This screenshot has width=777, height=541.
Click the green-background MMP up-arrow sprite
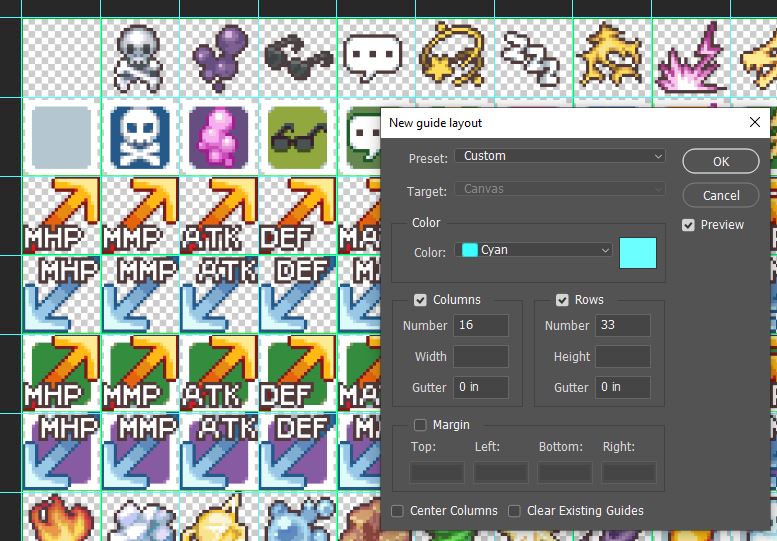point(140,374)
